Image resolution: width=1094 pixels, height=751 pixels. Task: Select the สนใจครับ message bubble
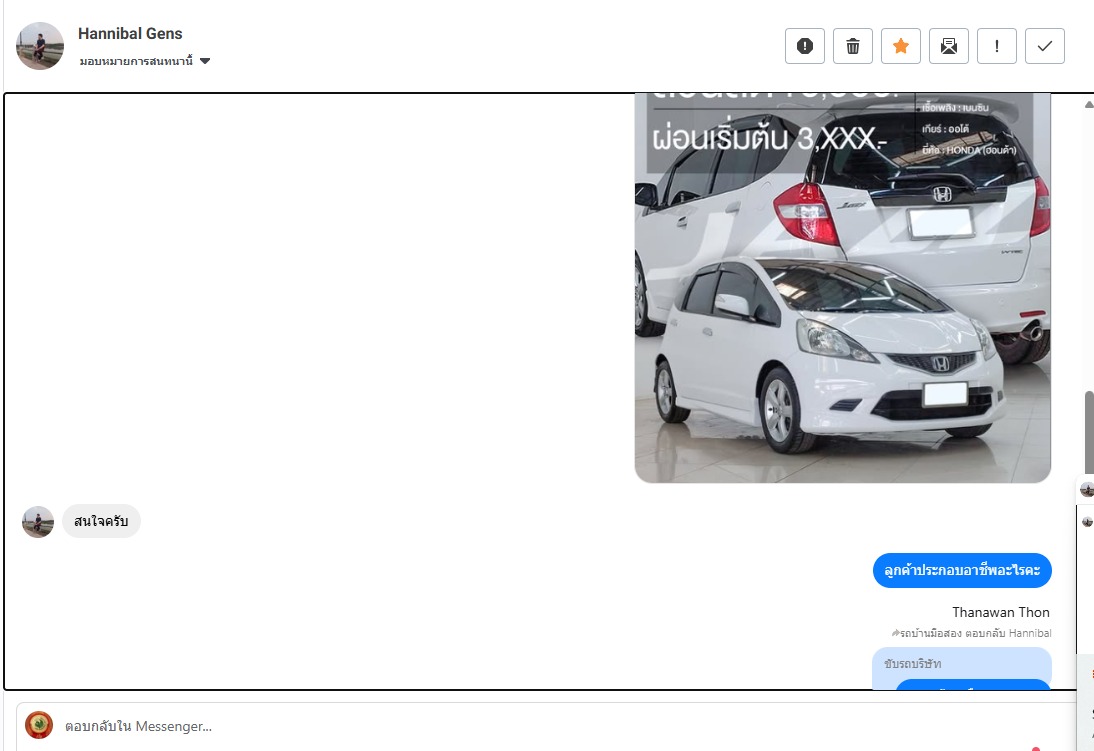[x=101, y=521]
